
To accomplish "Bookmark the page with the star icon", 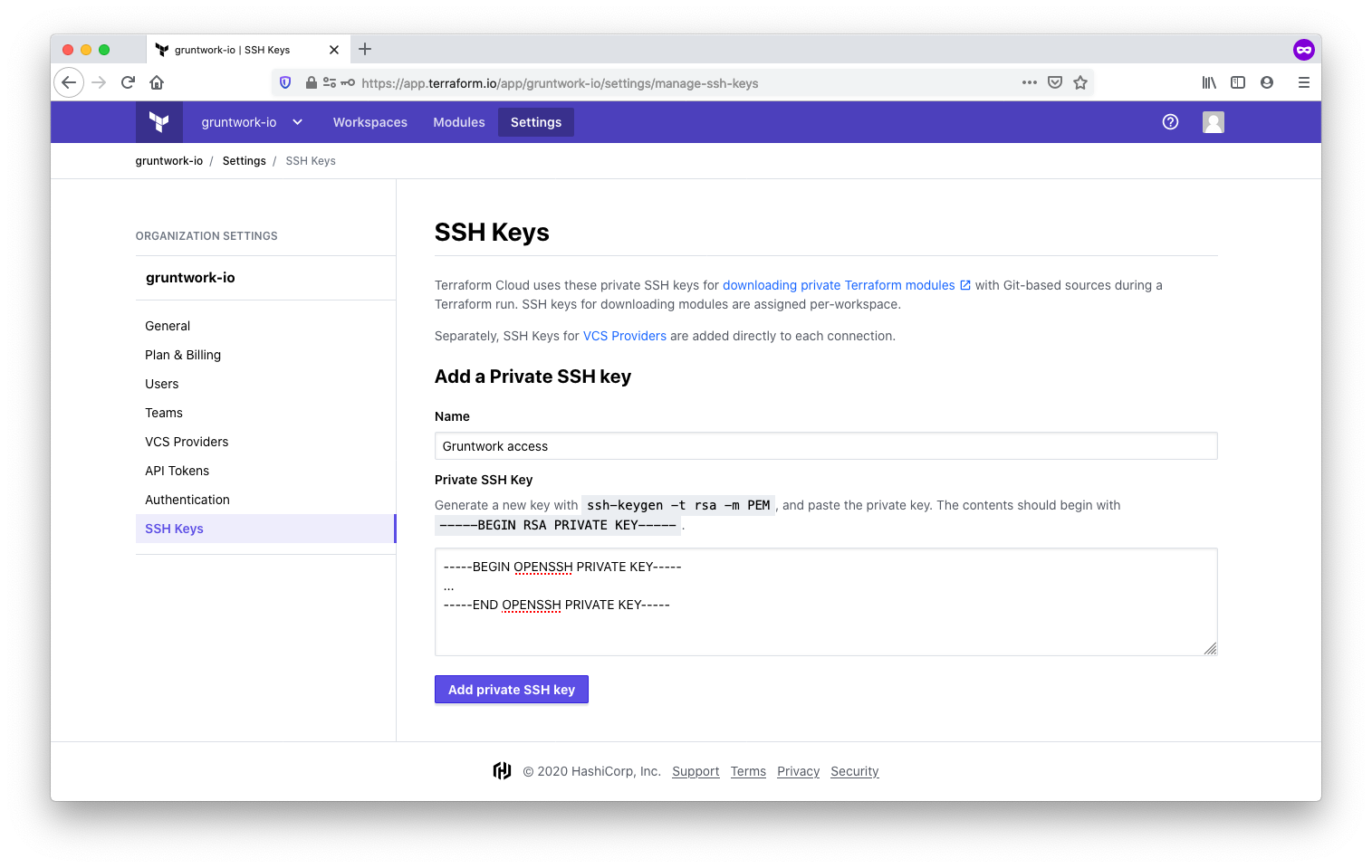I will coord(1079,82).
